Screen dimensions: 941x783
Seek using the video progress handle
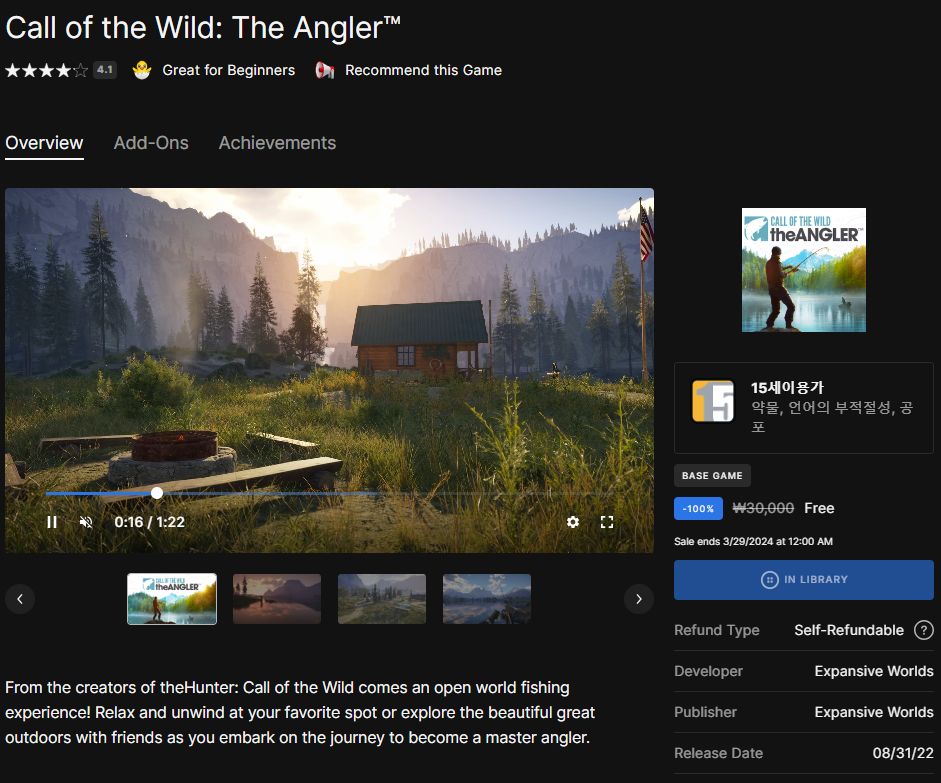tap(157, 493)
